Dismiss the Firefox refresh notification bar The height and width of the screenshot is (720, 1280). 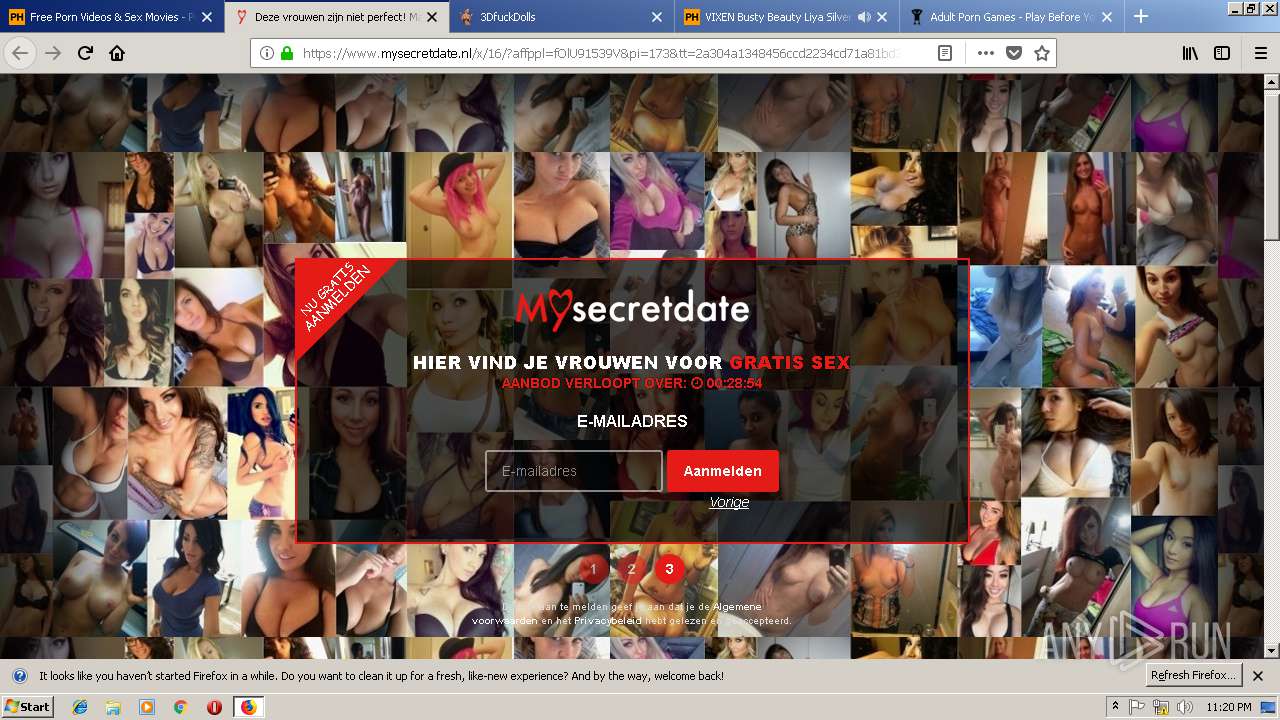coord(1258,676)
